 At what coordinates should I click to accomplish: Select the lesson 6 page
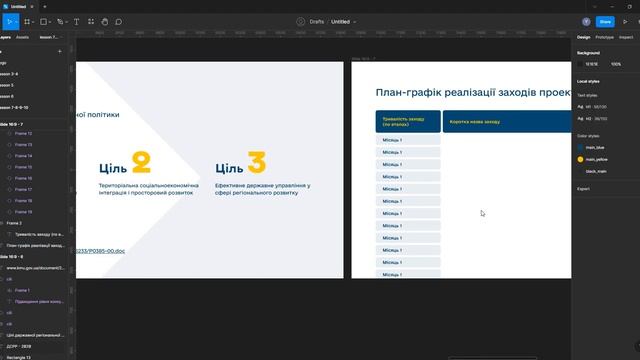pos(7,96)
